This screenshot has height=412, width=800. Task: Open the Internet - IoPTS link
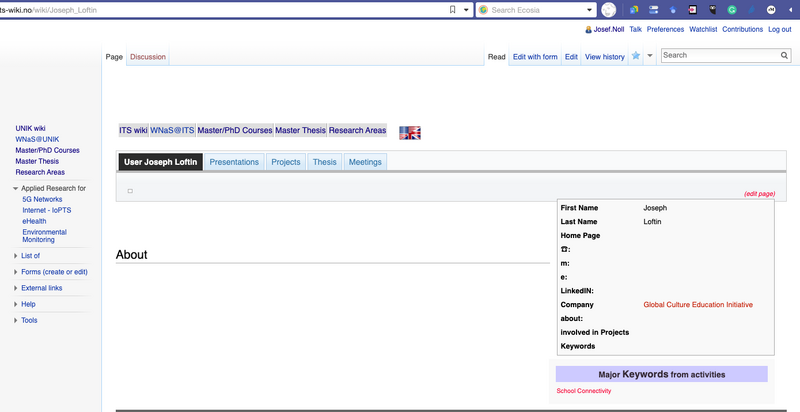47,210
